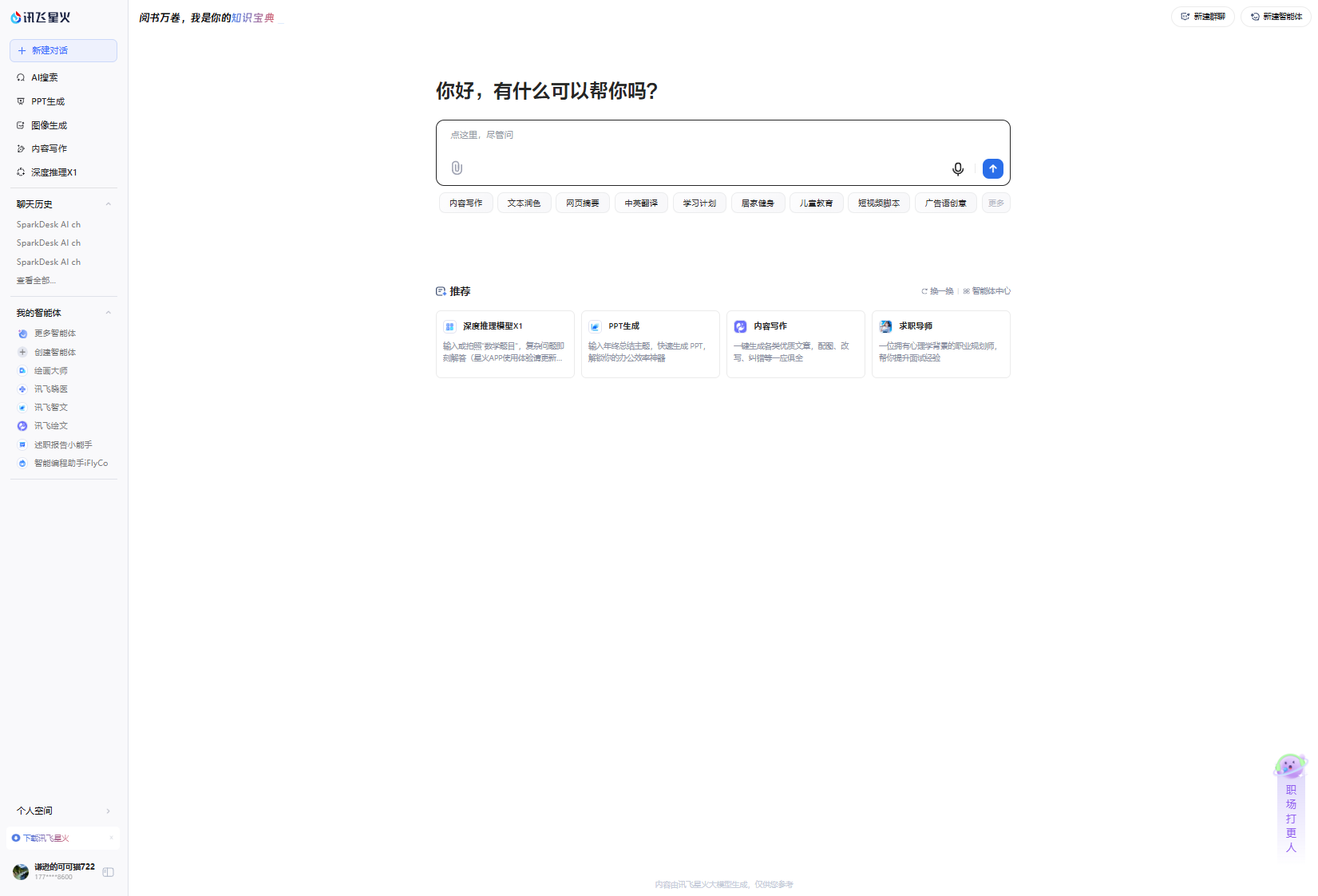Collapse the 我的智能体 section
This screenshot has width=1318, height=896.
pyautogui.click(x=109, y=313)
